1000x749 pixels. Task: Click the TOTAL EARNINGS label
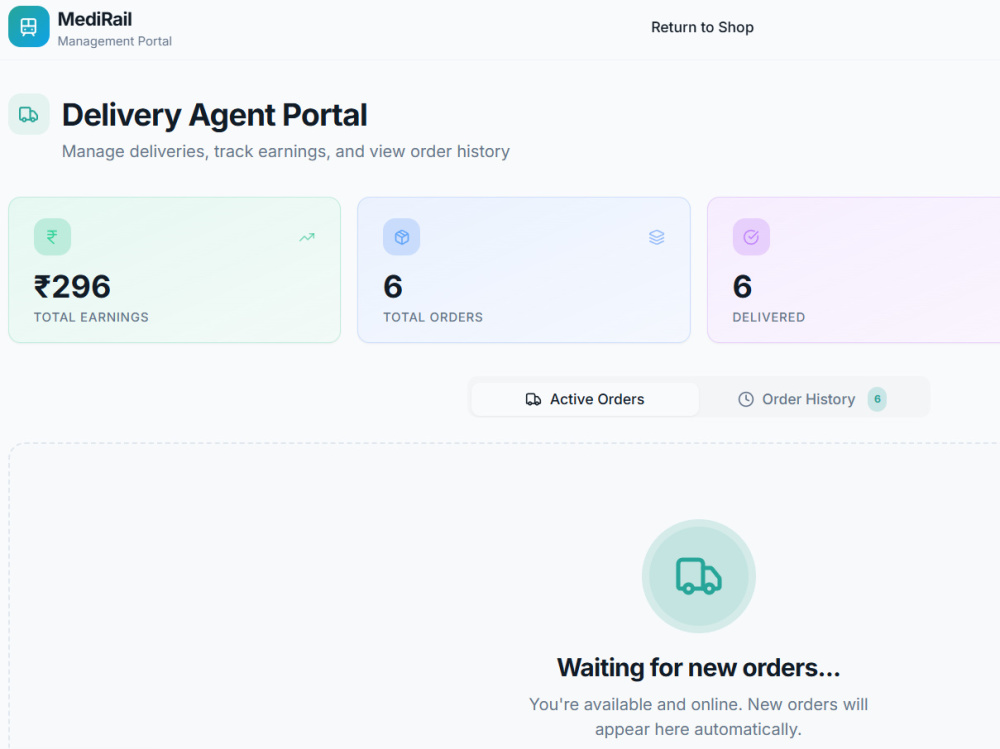91,317
